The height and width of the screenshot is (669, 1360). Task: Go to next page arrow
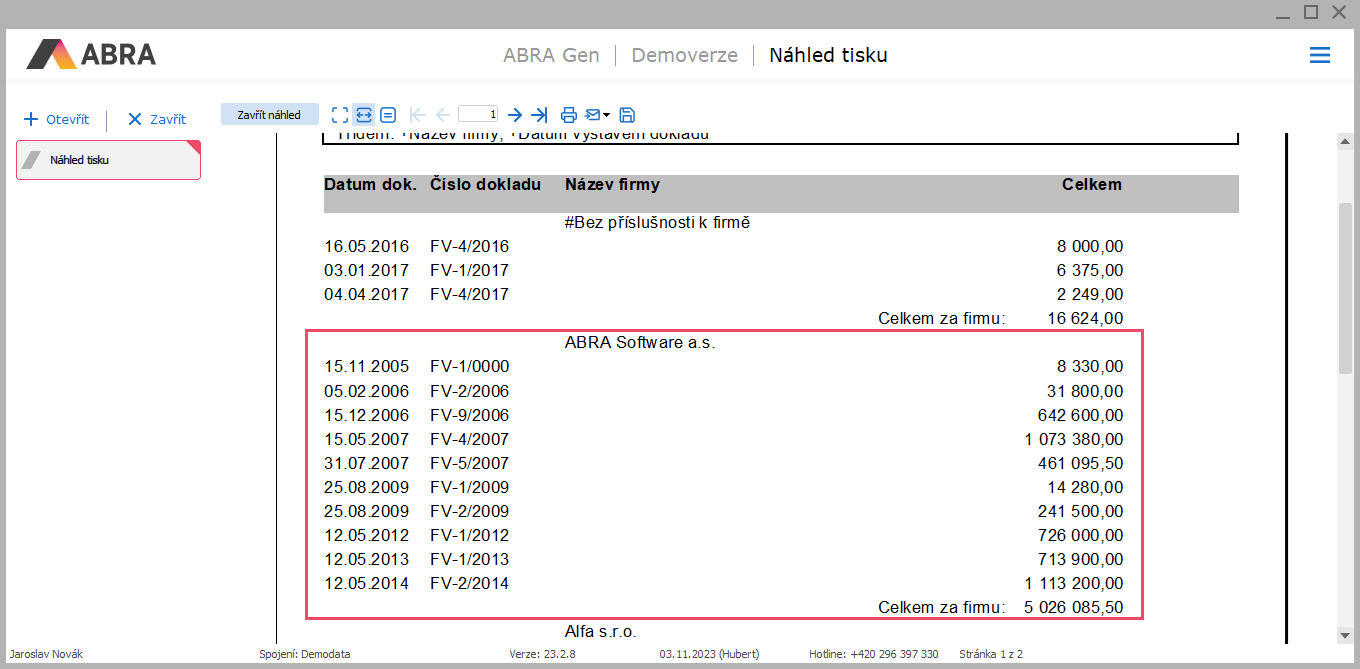click(515, 115)
